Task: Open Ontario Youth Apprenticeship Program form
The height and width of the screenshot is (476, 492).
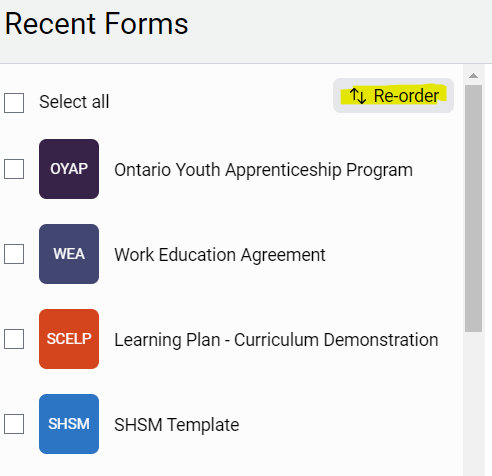Action: tap(263, 170)
